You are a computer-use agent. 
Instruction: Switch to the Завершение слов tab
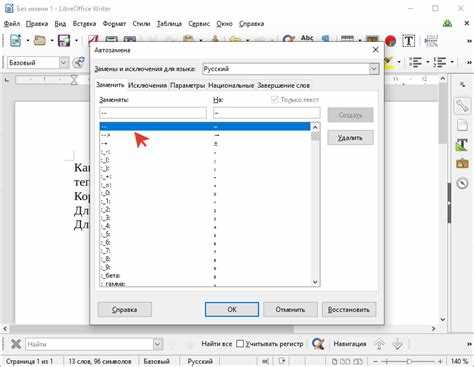point(284,85)
